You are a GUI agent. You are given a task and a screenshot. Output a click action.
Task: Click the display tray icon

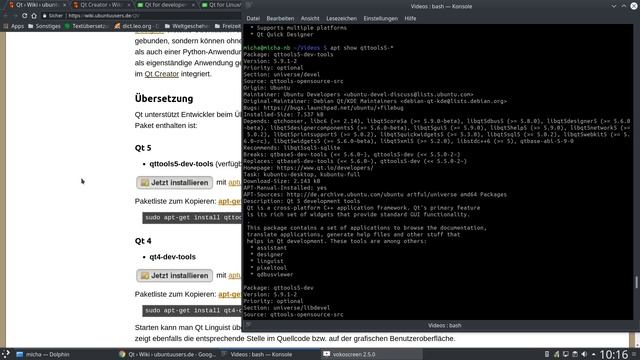pyautogui.click(x=566, y=354)
